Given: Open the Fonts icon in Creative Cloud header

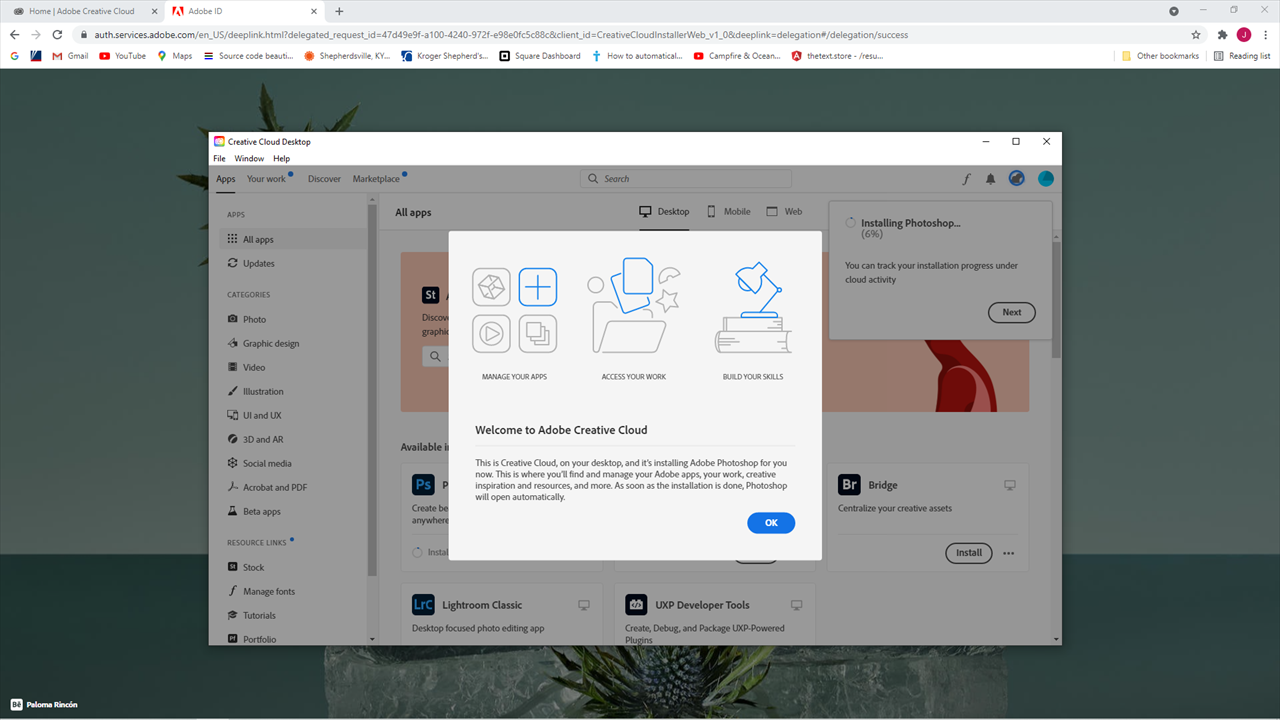Looking at the screenshot, I should click(966, 179).
